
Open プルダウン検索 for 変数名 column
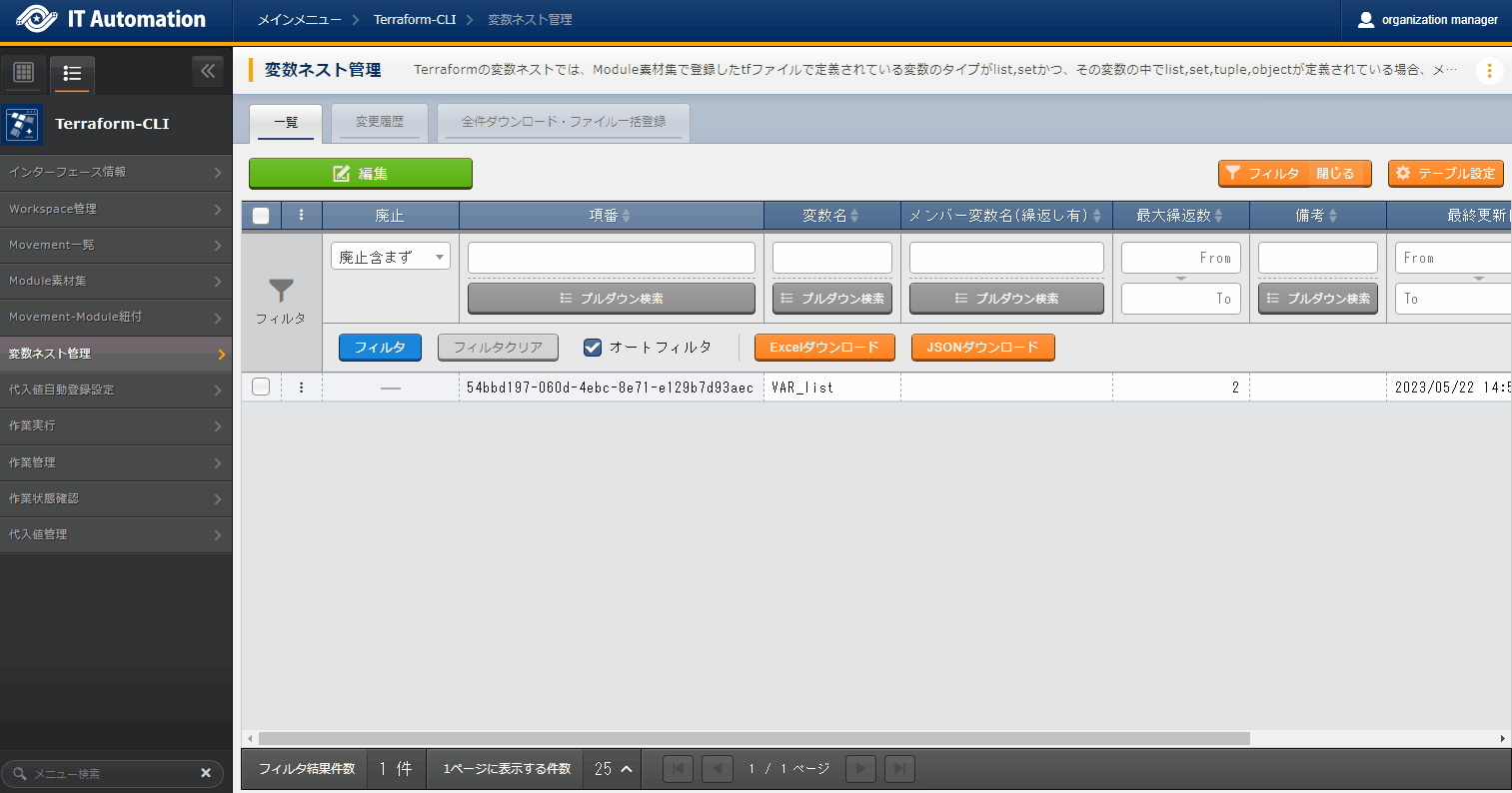pos(831,299)
